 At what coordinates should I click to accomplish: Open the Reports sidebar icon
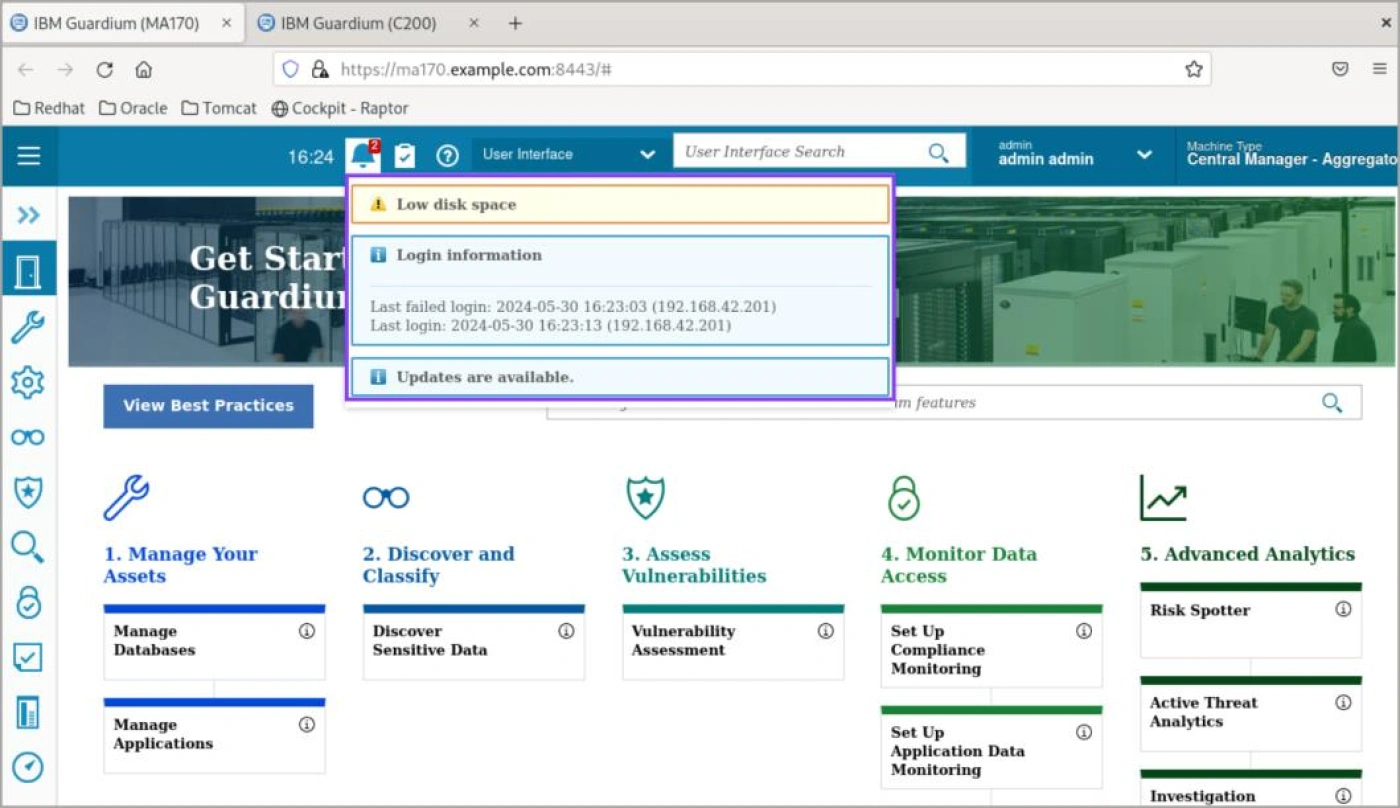click(28, 712)
